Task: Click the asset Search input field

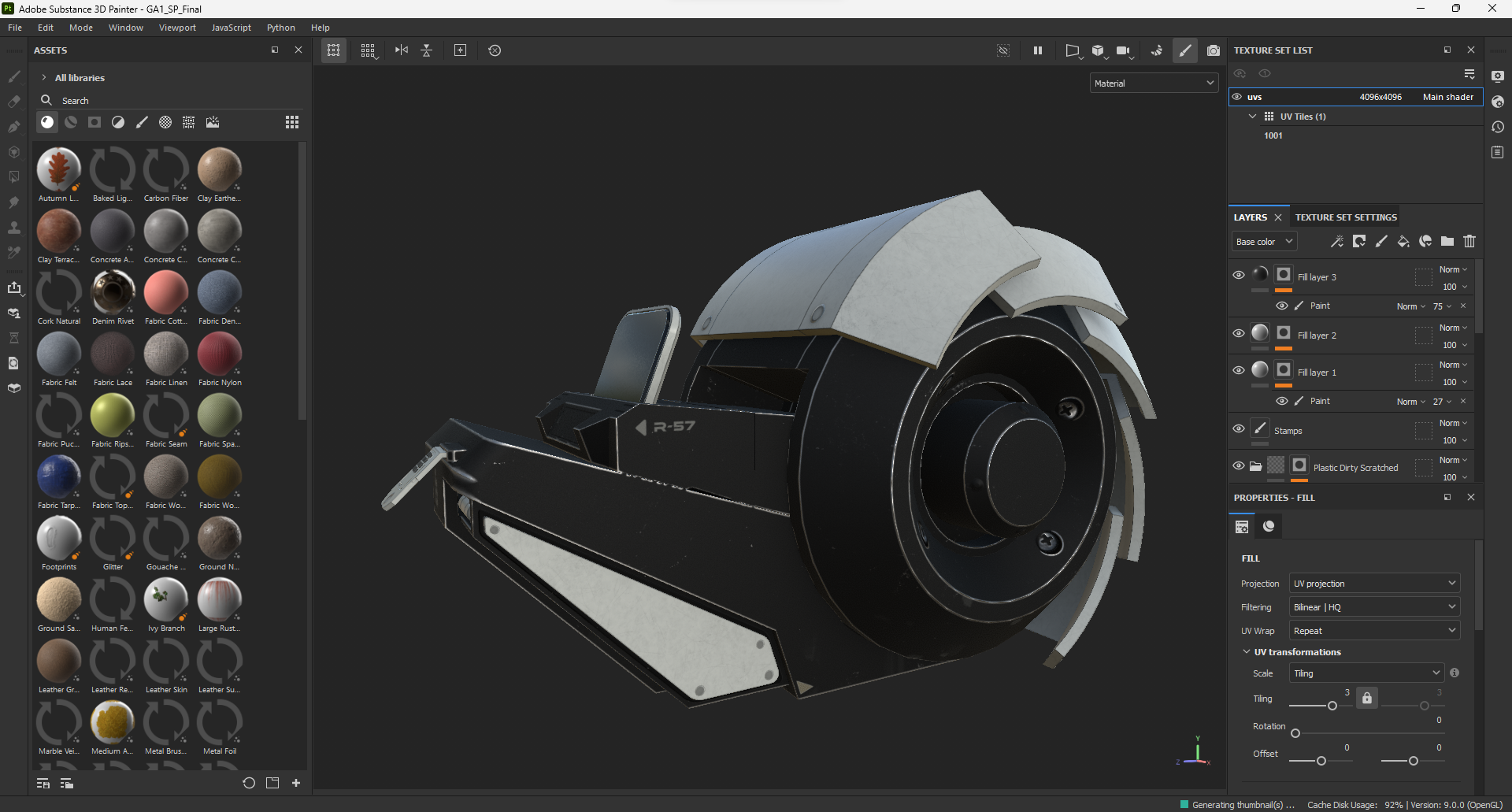Action: click(x=169, y=101)
